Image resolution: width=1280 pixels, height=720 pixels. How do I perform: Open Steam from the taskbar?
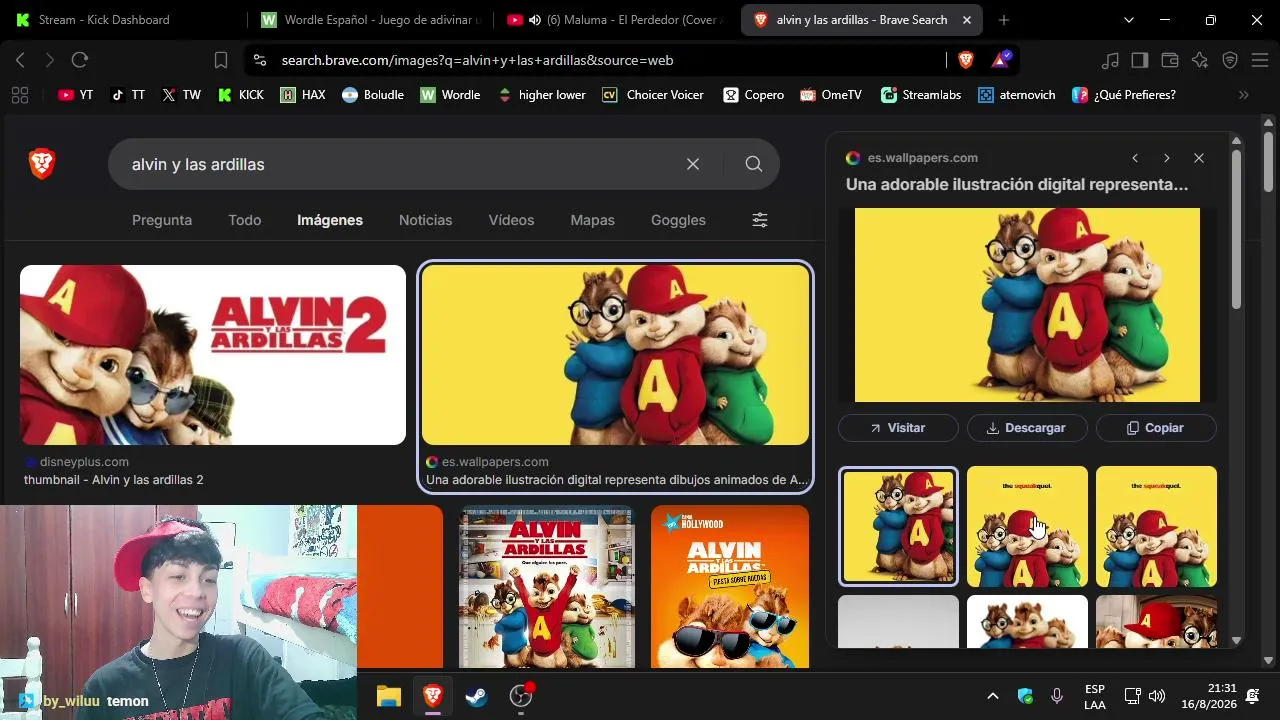(477, 696)
